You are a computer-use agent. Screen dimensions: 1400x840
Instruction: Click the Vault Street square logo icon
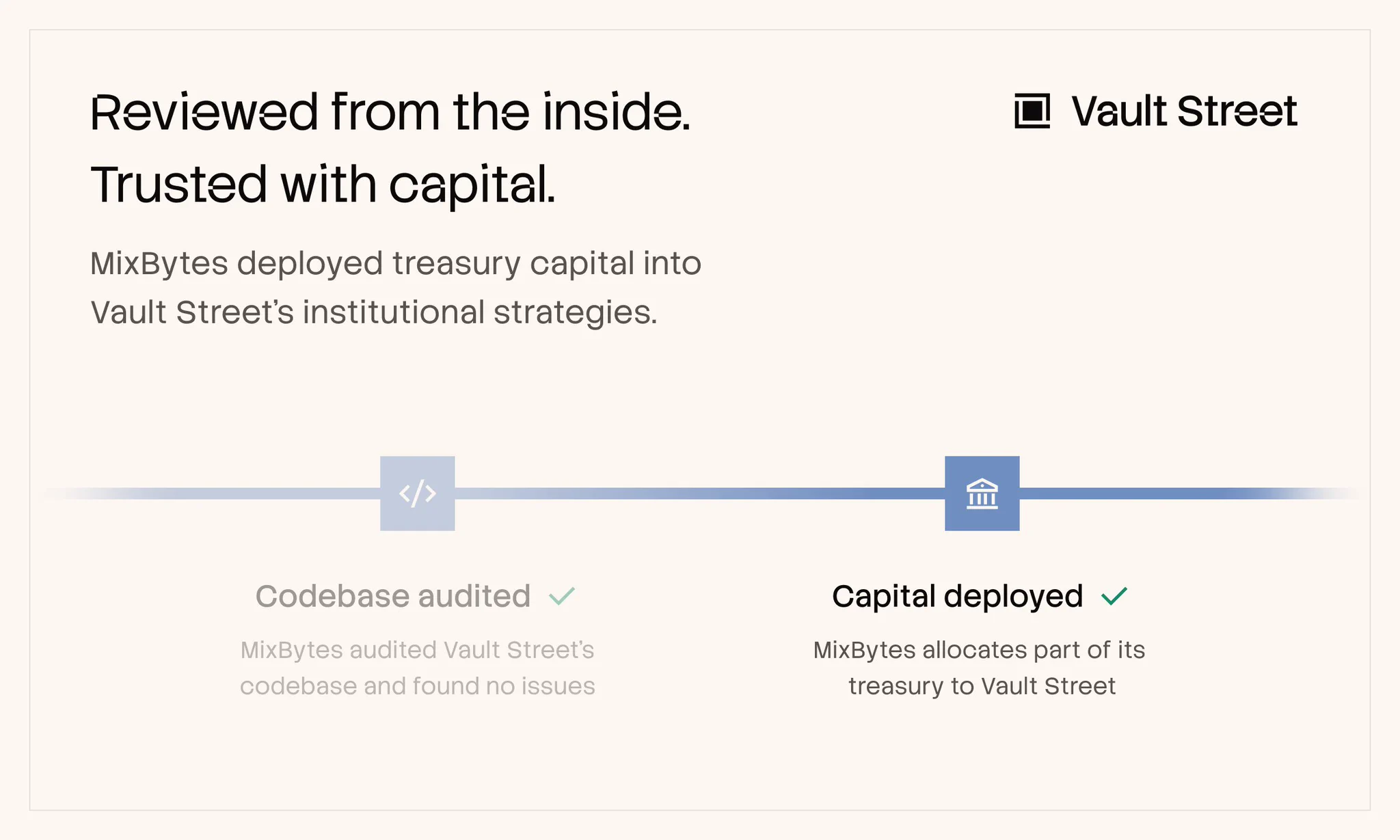(1032, 111)
